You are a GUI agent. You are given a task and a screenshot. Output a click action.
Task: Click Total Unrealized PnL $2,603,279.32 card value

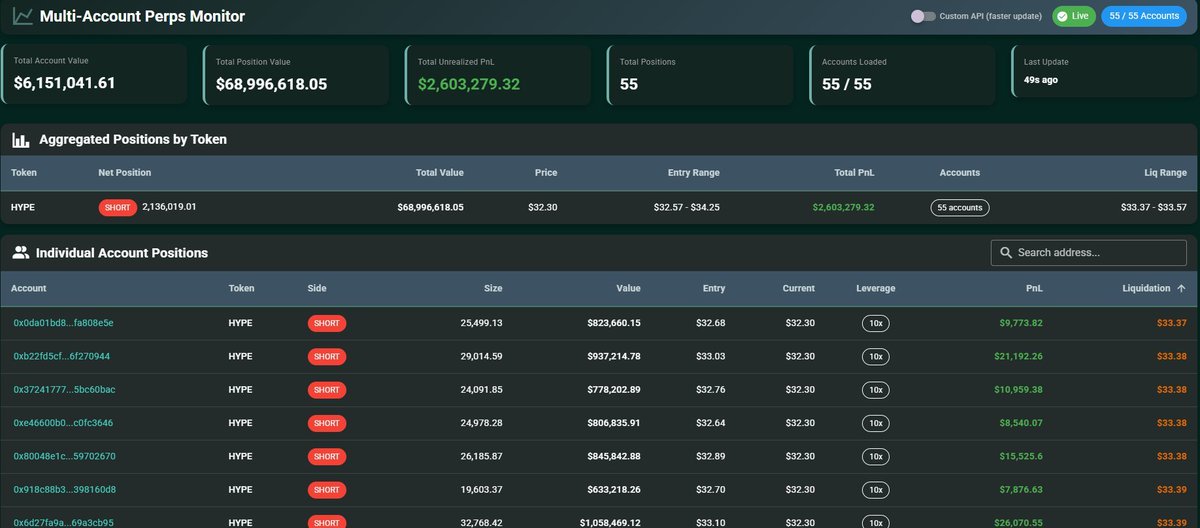click(469, 84)
